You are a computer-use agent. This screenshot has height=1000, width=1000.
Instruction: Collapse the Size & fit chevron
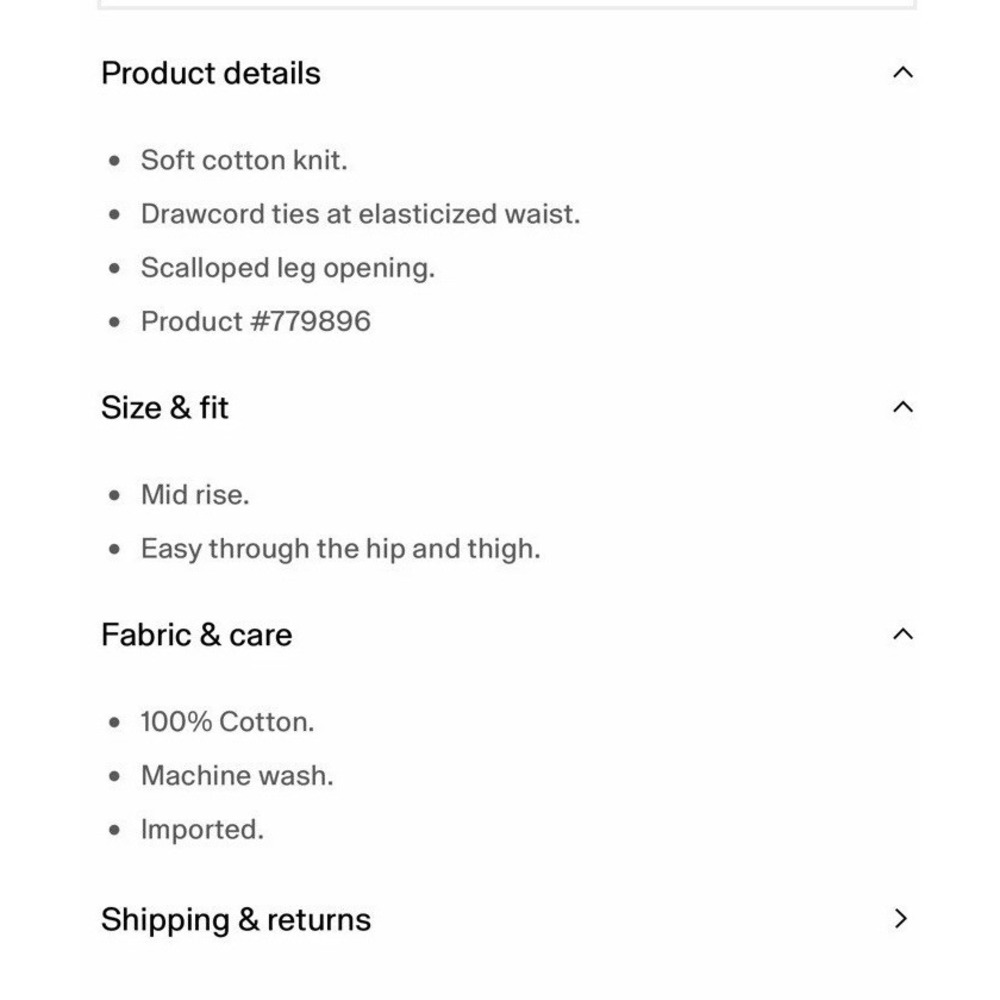tap(902, 406)
